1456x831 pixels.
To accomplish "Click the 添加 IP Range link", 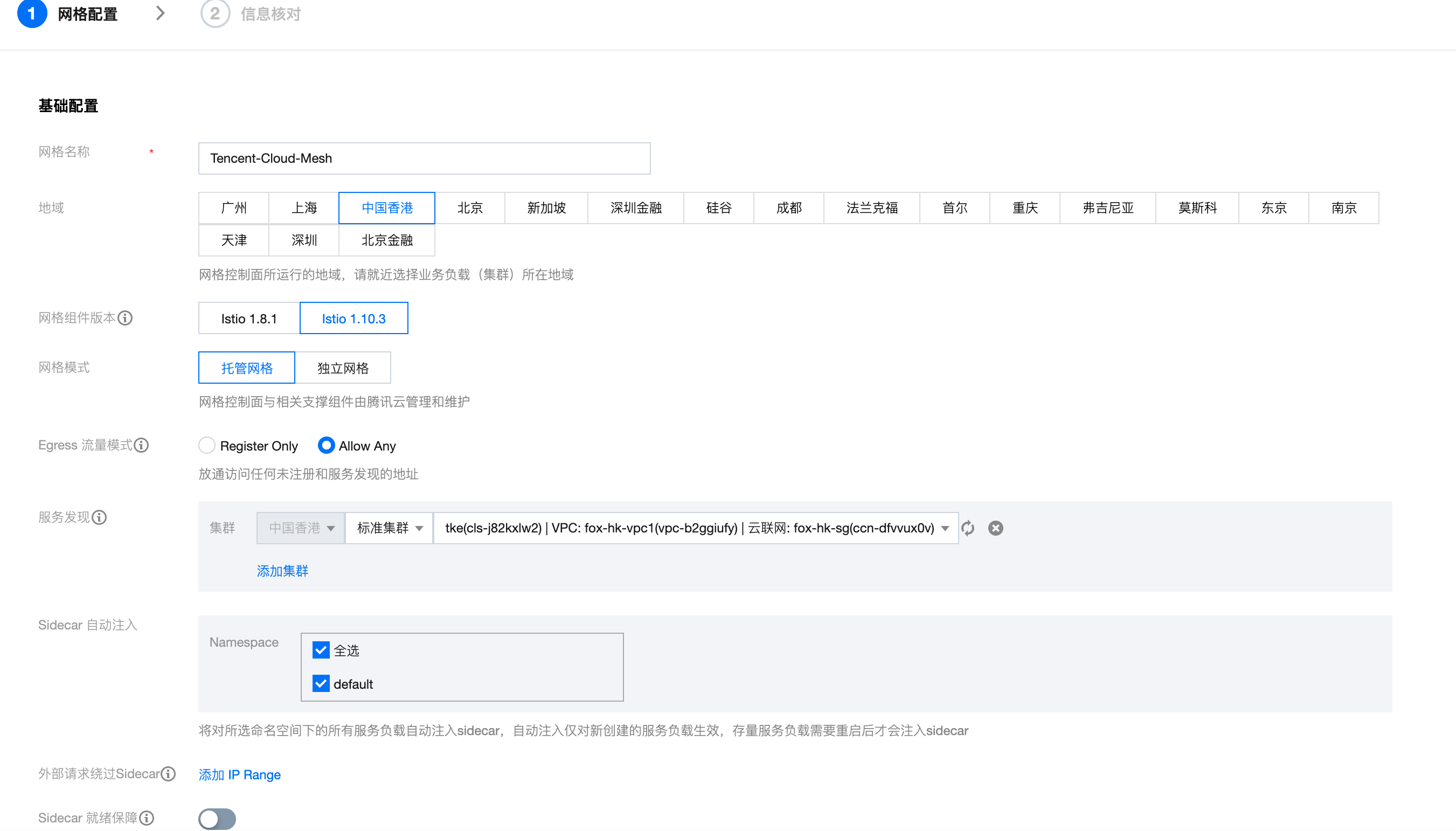I will tap(240, 774).
